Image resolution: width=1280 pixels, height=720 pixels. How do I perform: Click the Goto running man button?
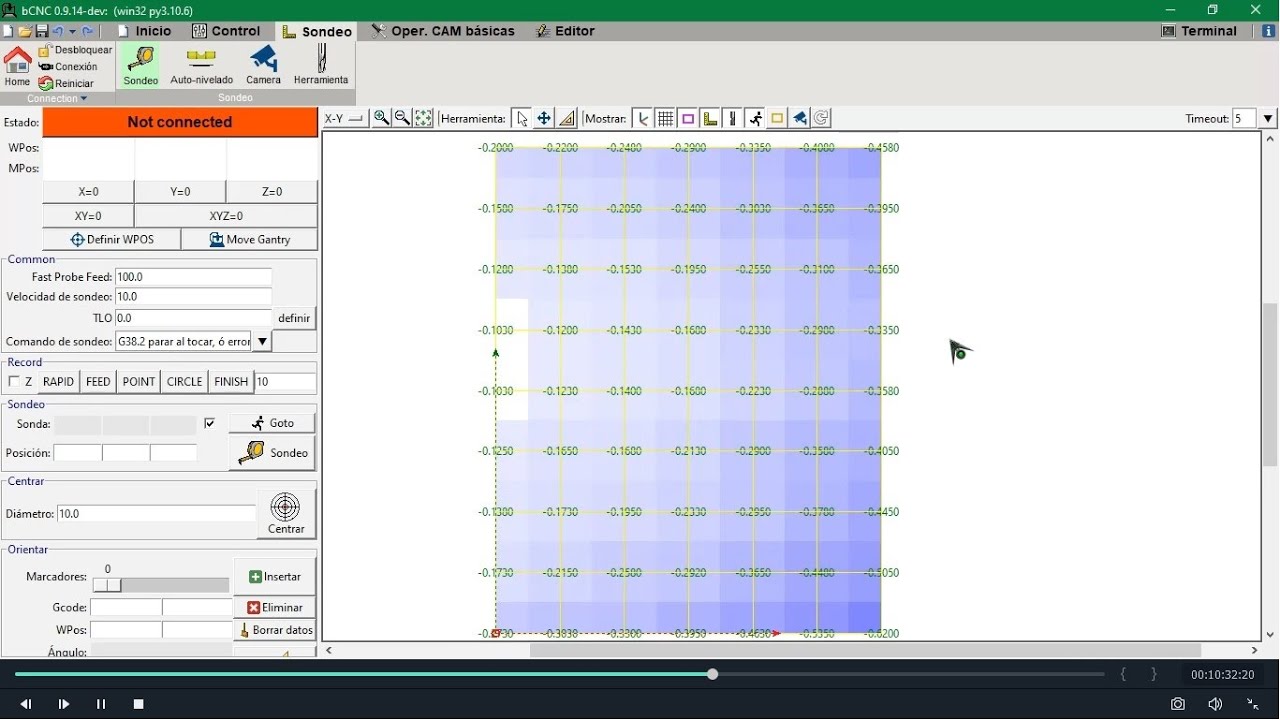(x=272, y=423)
